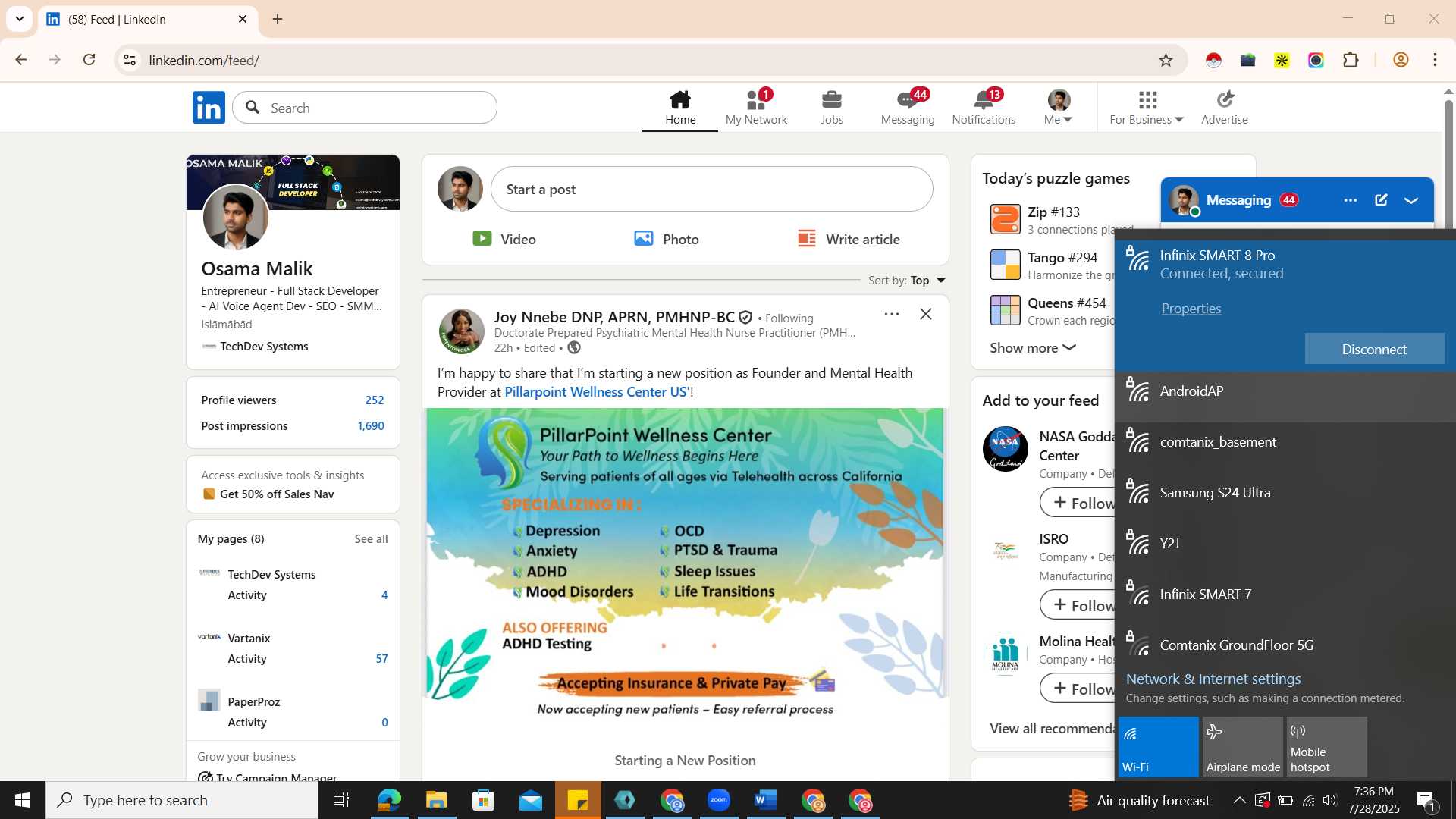Open a new browser tab
Viewport: 1456px width, 819px height.
point(278,19)
